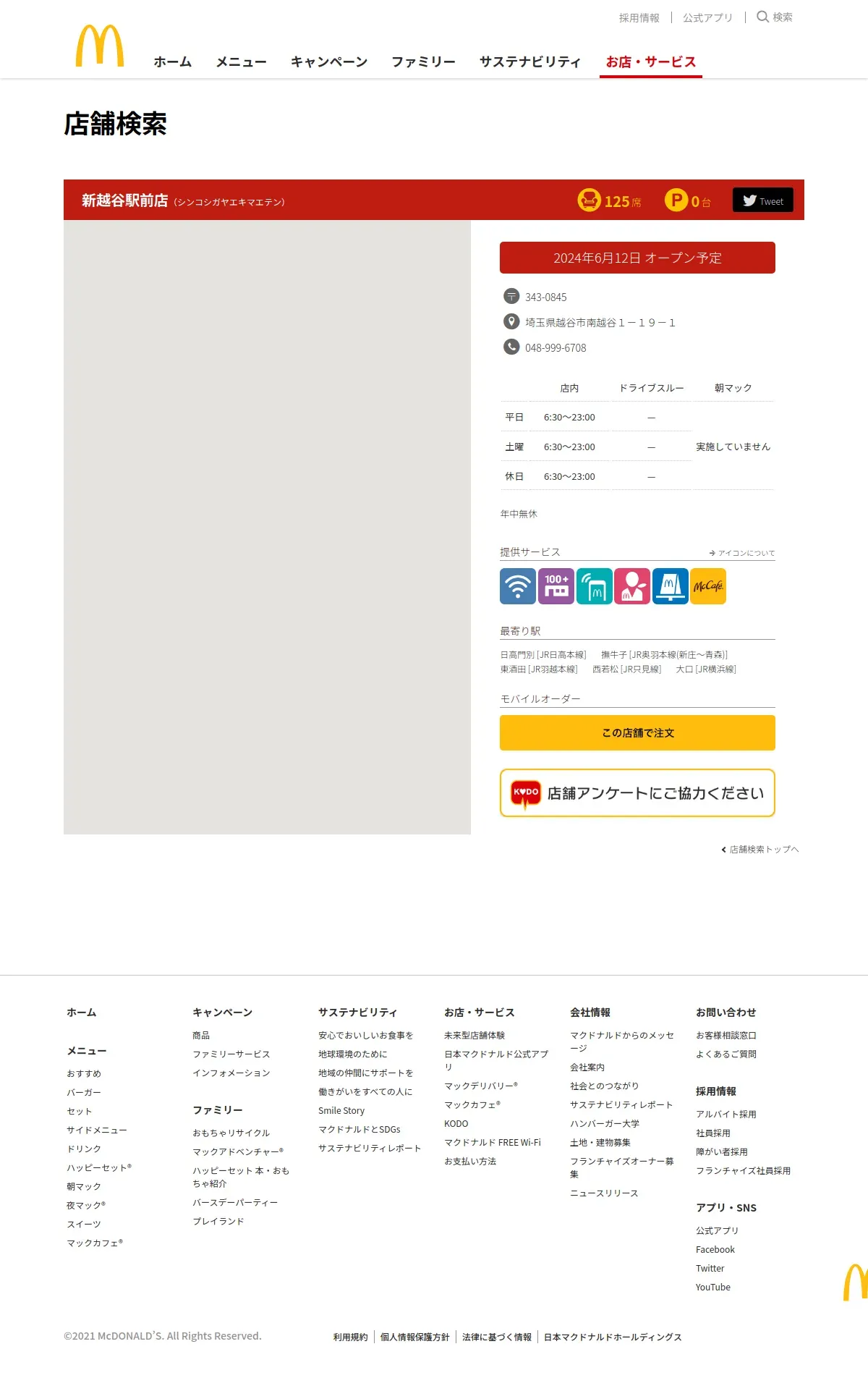Open footer お支払い方法 link

pyautogui.click(x=470, y=1161)
